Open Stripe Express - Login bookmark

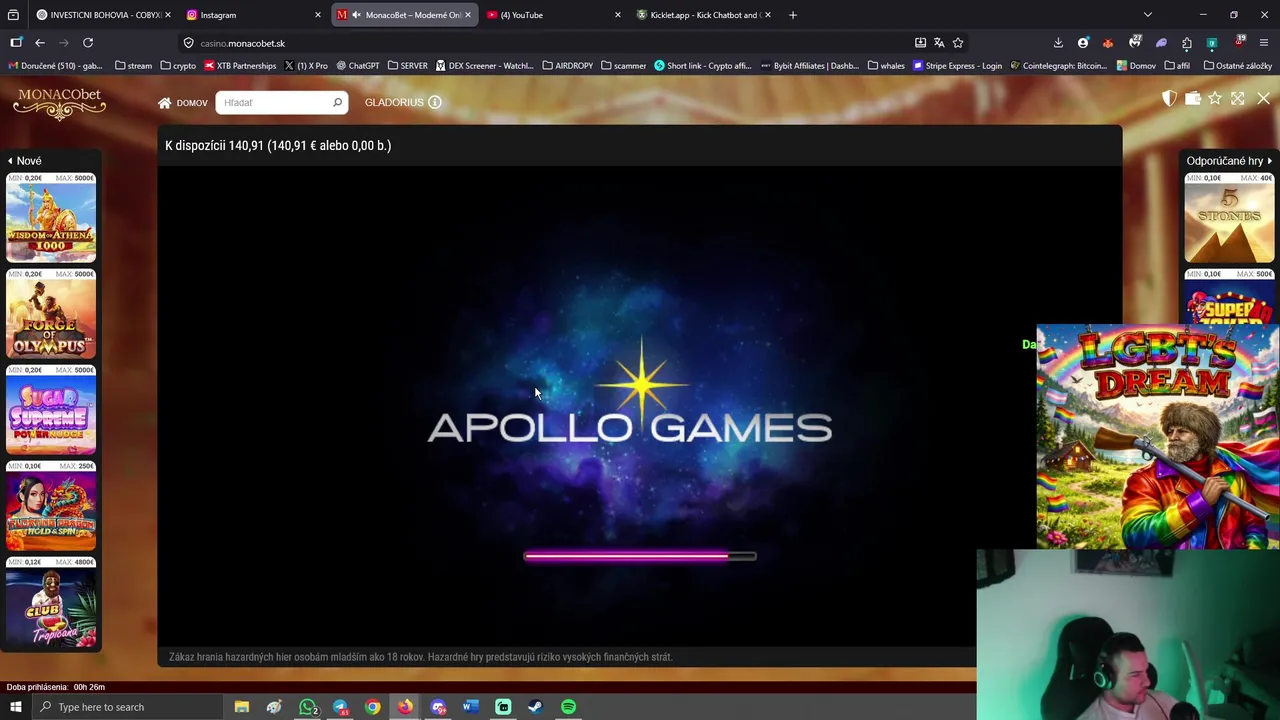tap(957, 66)
